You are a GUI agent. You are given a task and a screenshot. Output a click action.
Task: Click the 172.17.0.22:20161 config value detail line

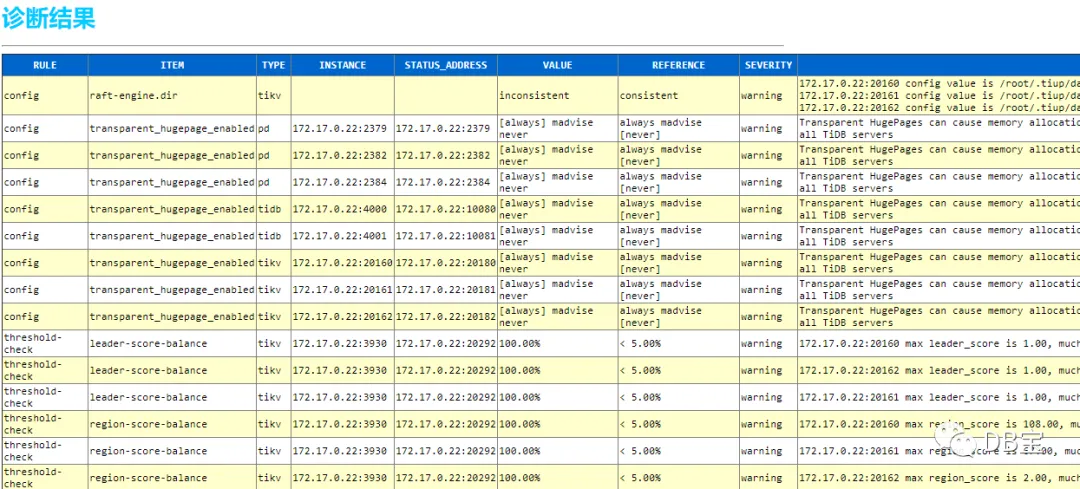point(939,95)
